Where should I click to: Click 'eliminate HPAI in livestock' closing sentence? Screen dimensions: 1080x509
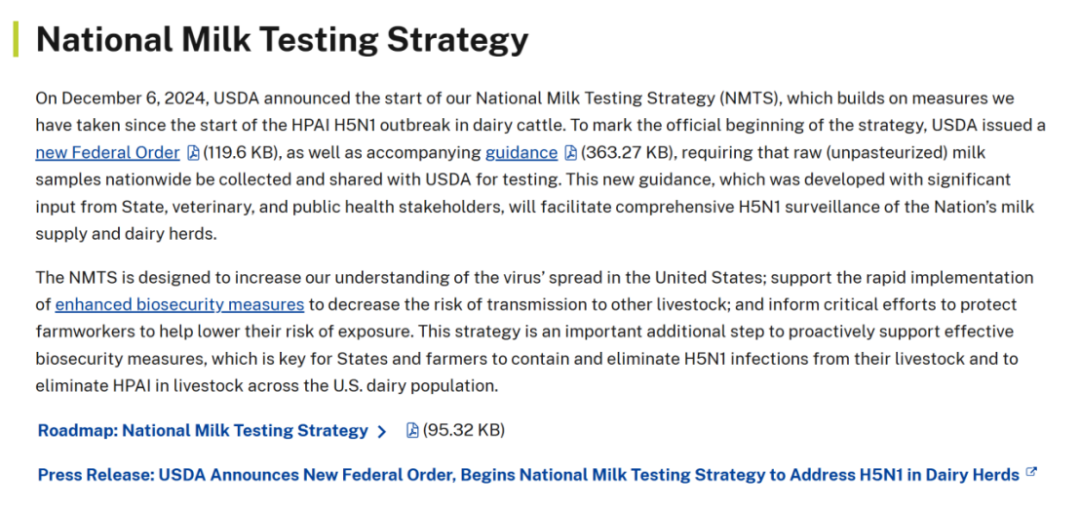(x=265, y=385)
